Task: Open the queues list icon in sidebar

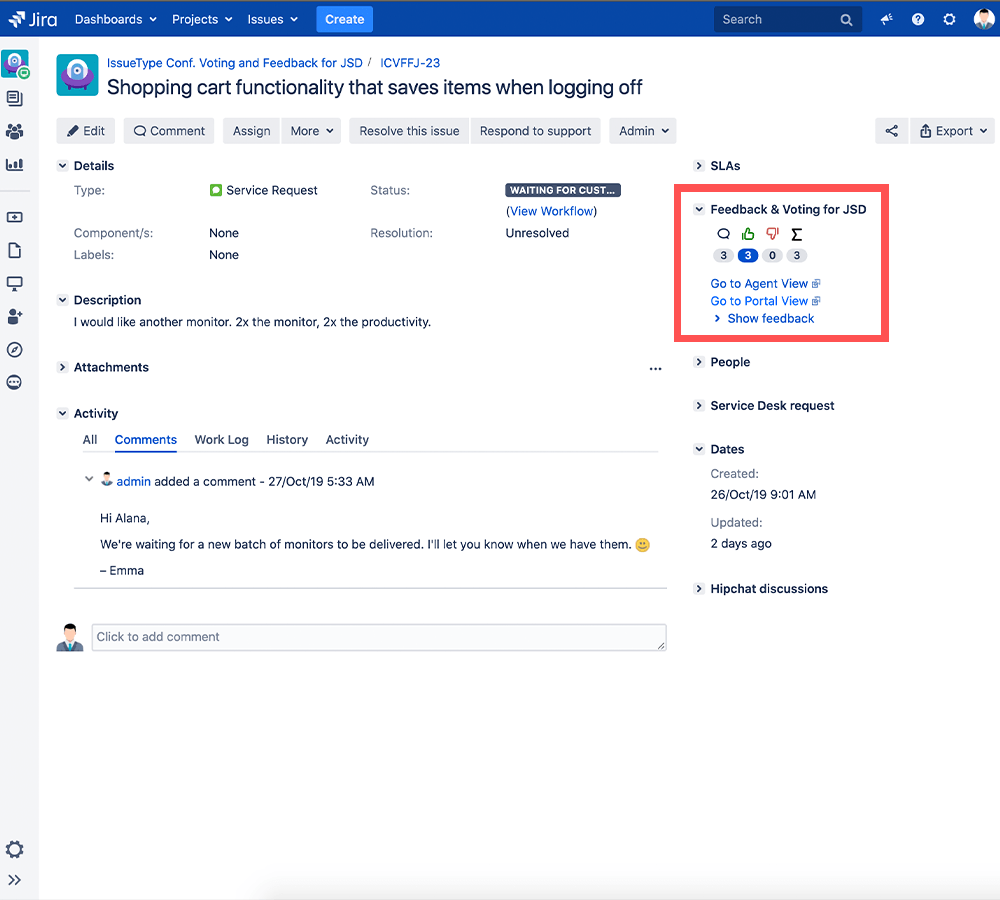Action: (15, 98)
